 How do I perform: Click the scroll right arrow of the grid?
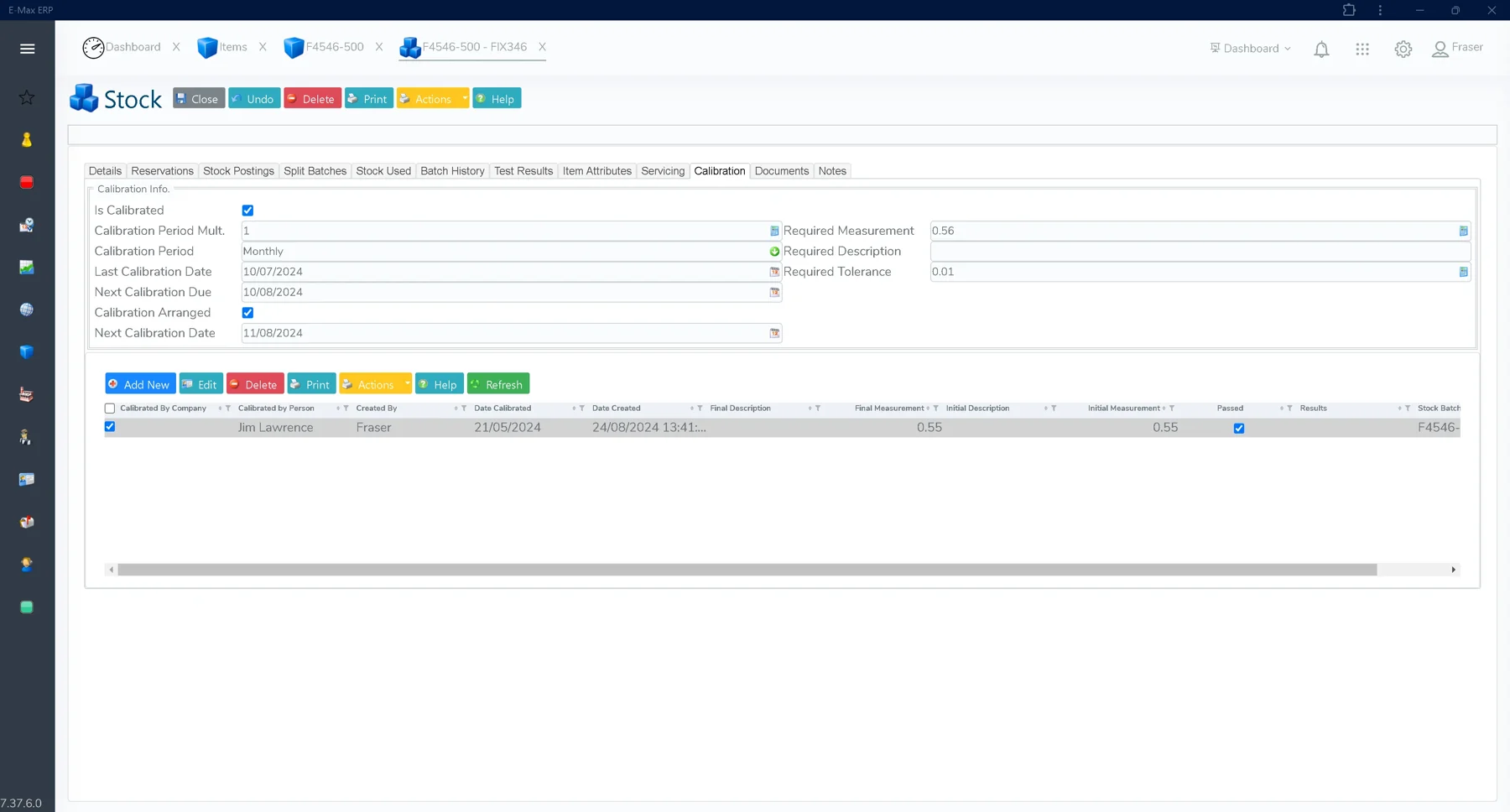point(1454,570)
